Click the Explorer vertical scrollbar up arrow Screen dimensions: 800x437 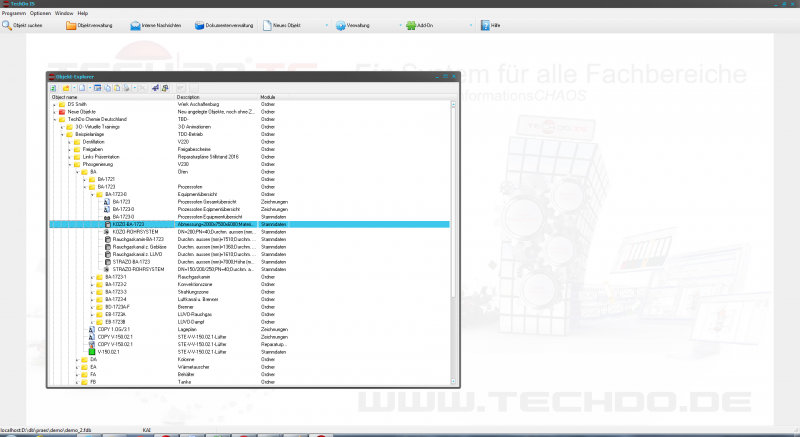(x=453, y=104)
